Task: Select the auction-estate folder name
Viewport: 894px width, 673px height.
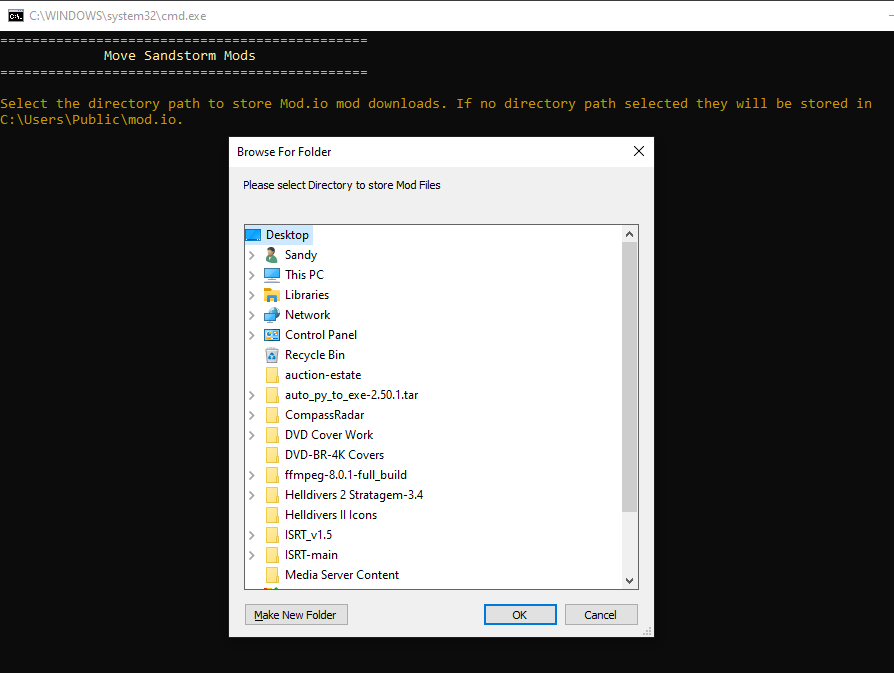Action: click(323, 375)
